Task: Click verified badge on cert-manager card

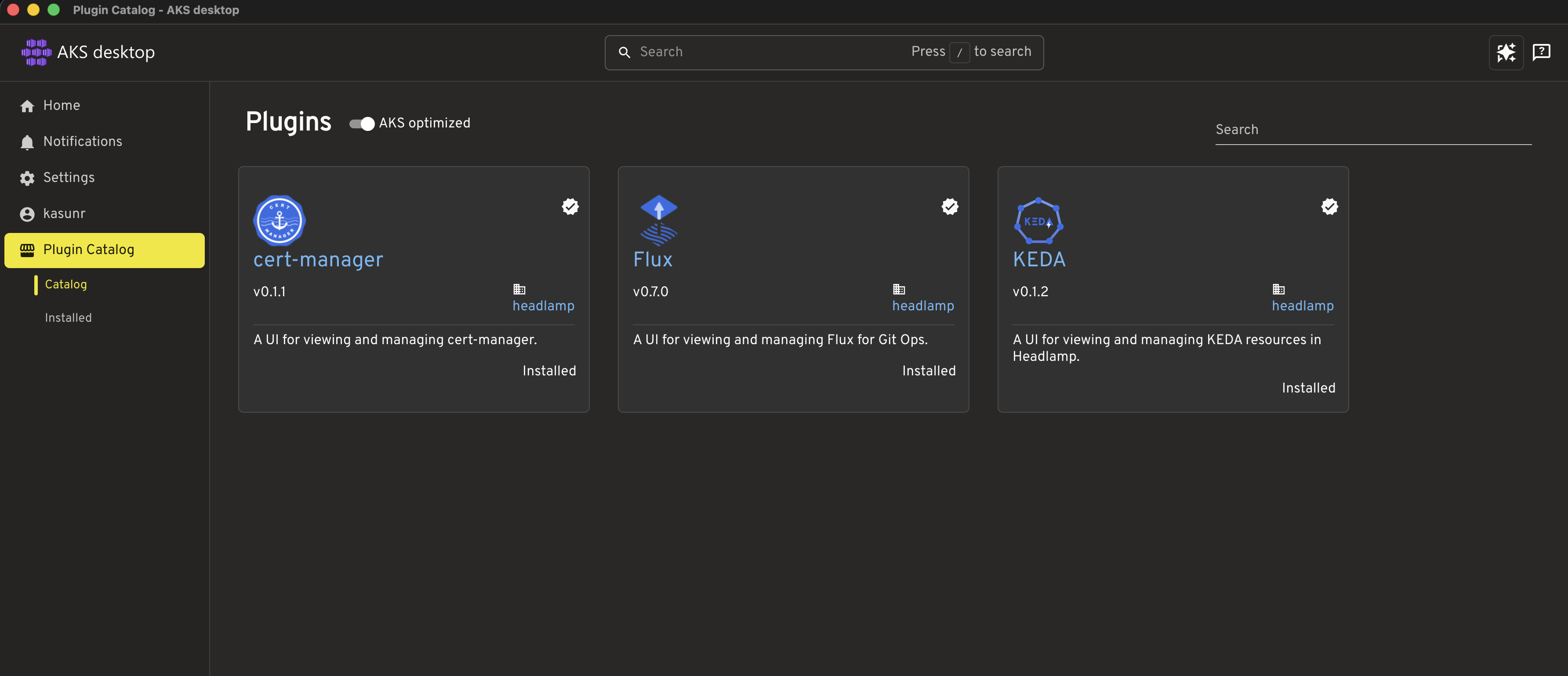Action: pyautogui.click(x=570, y=207)
